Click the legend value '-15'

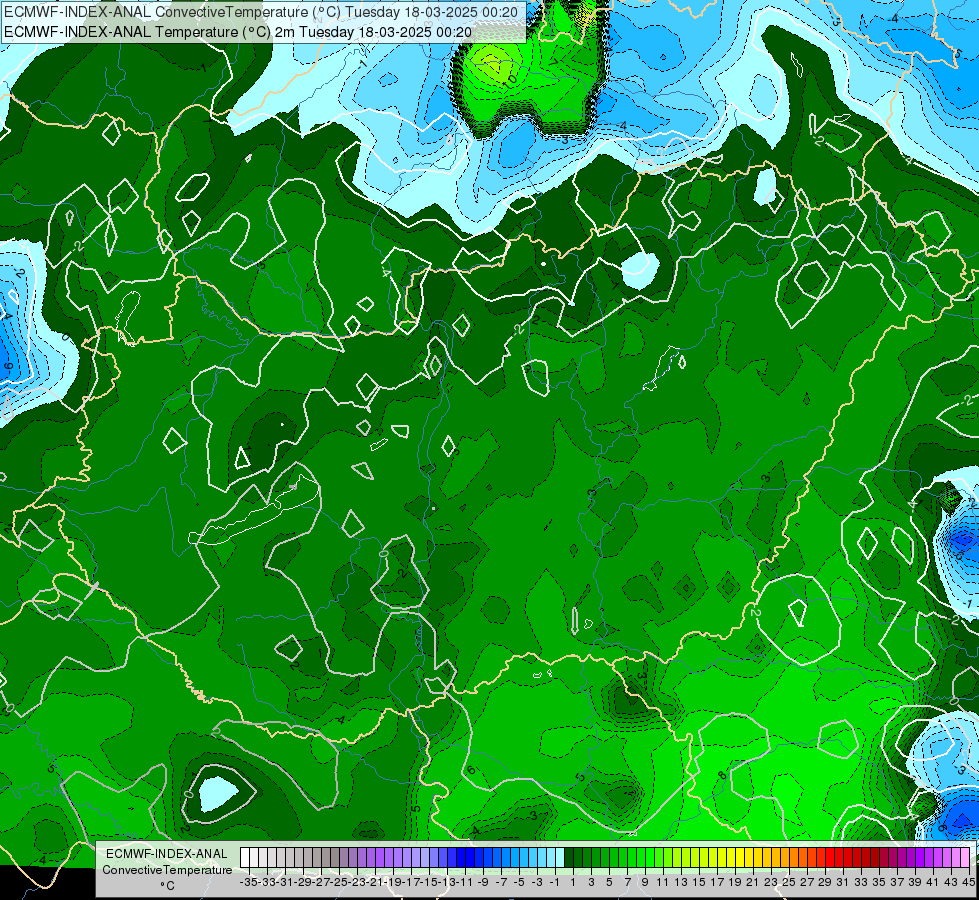(x=430, y=882)
